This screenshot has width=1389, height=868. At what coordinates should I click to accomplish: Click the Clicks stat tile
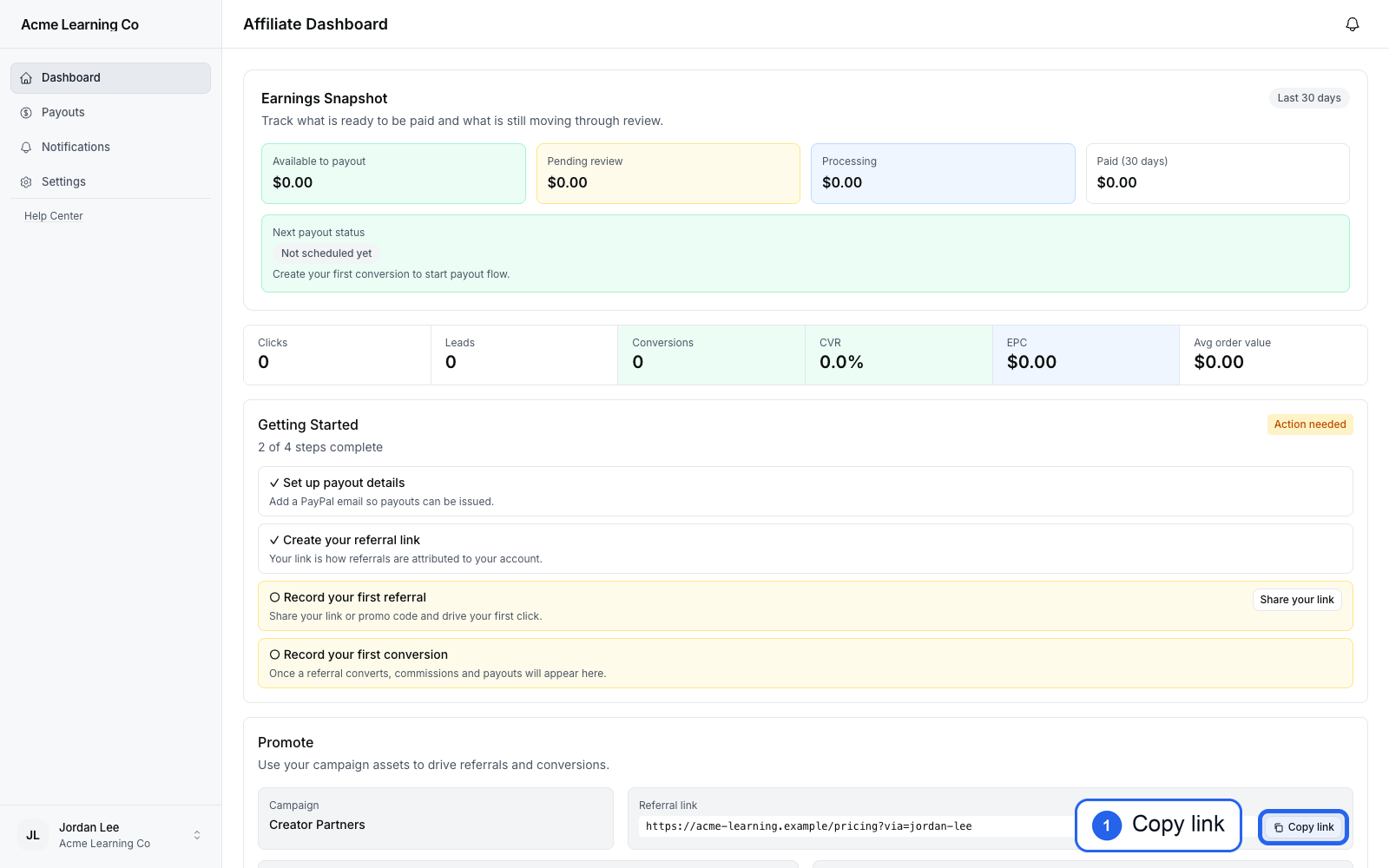click(x=338, y=355)
